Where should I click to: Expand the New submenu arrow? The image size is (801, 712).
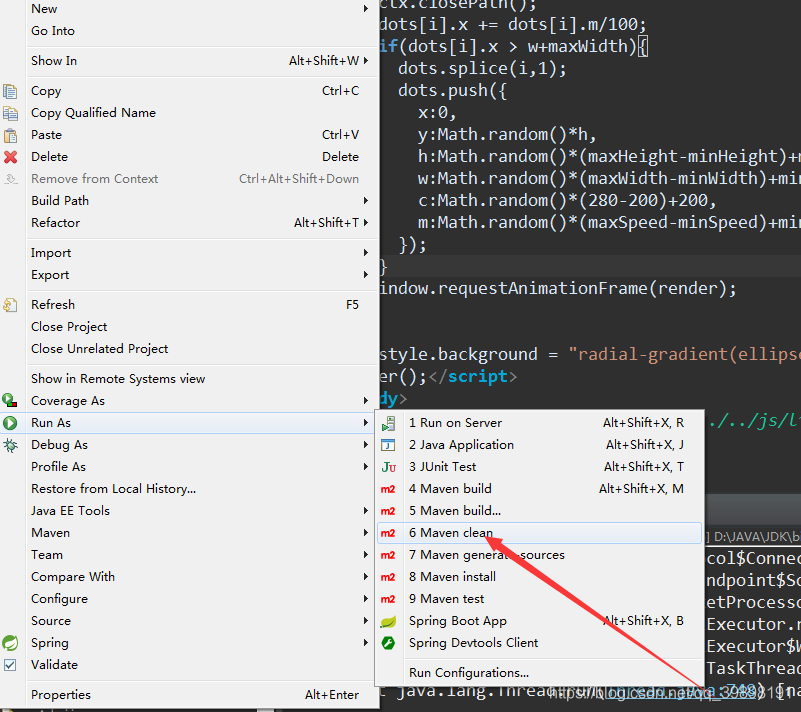point(366,9)
